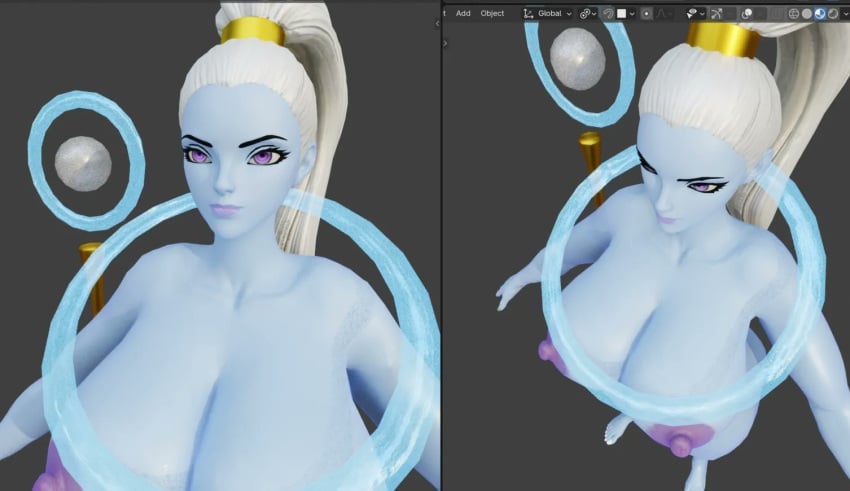Viewport: 850px width, 491px height.
Task: Toggle the viewport gizmos icon
Action: point(717,14)
